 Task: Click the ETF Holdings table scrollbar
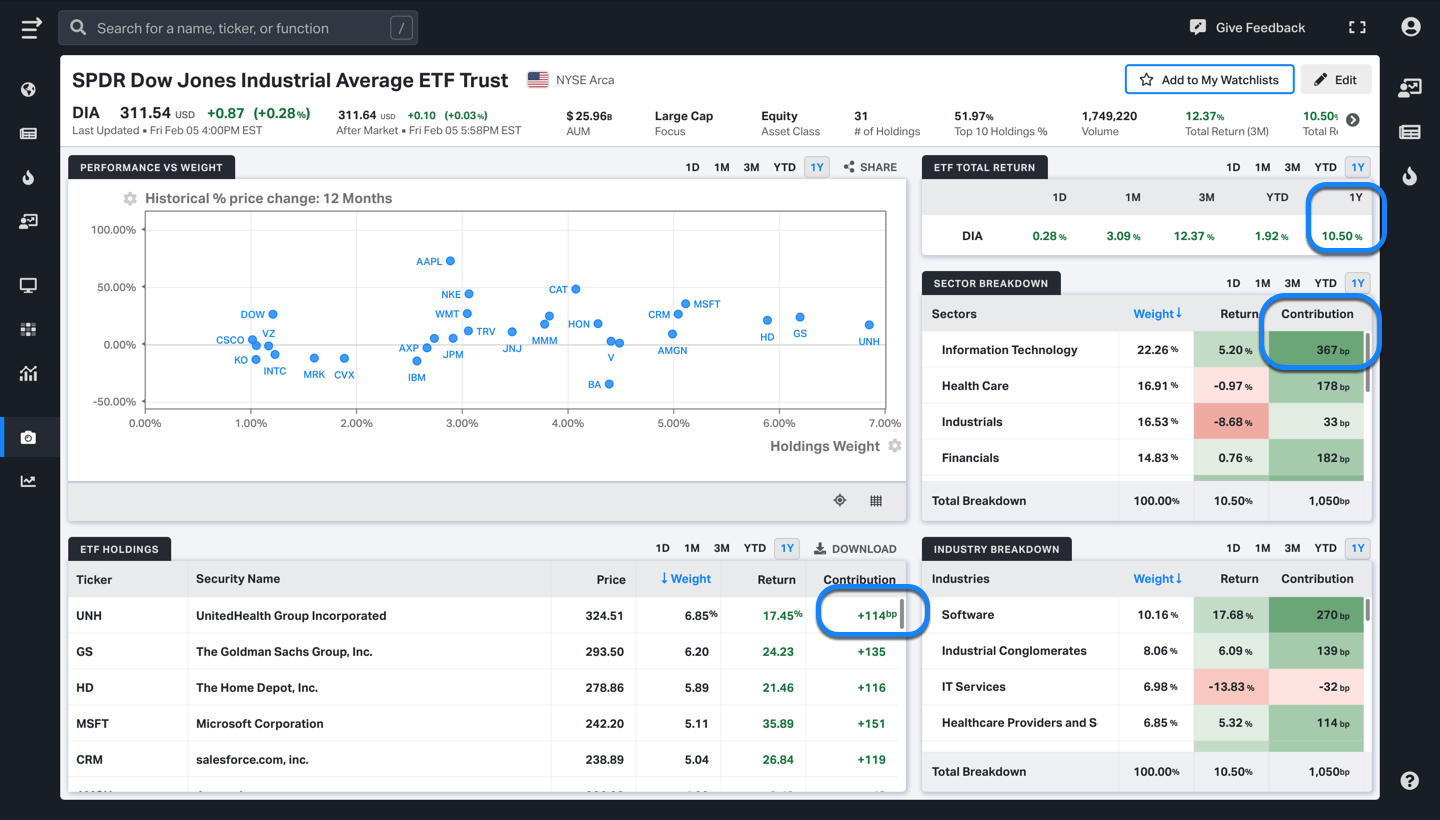pyautogui.click(x=902, y=614)
